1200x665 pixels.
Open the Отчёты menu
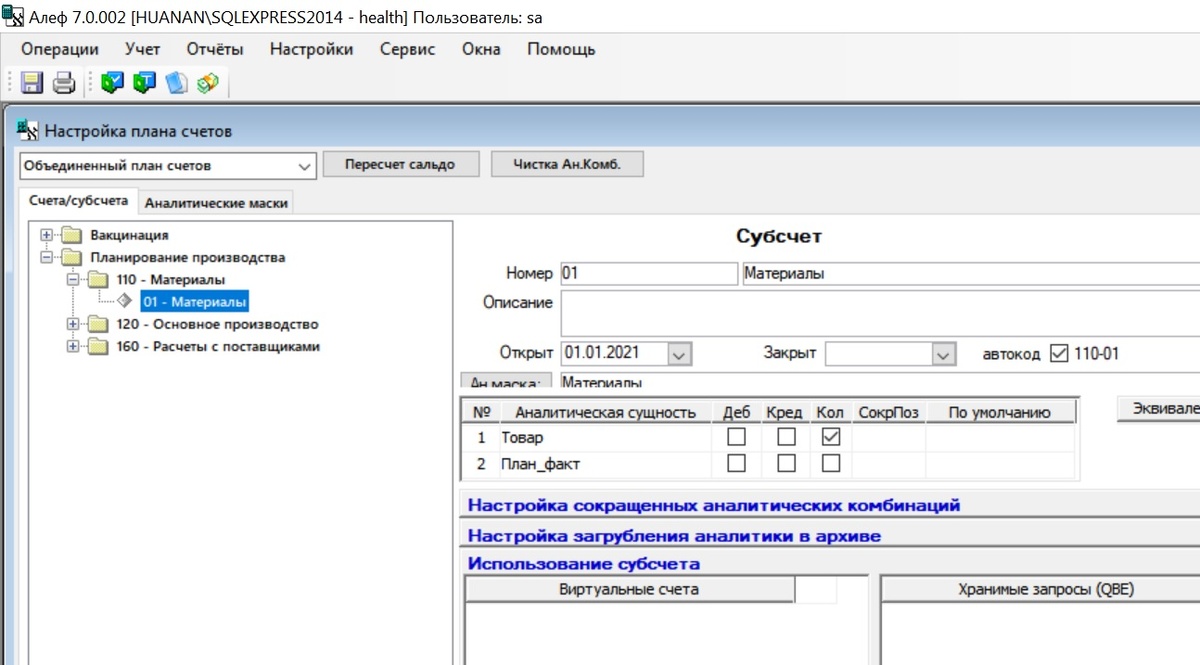[214, 48]
